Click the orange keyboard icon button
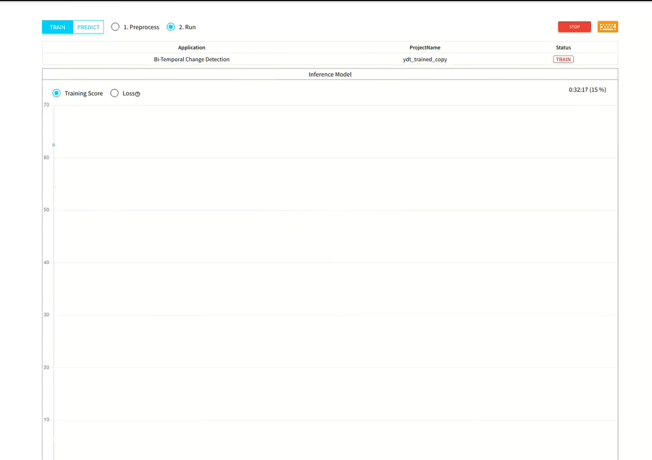 pyautogui.click(x=607, y=27)
